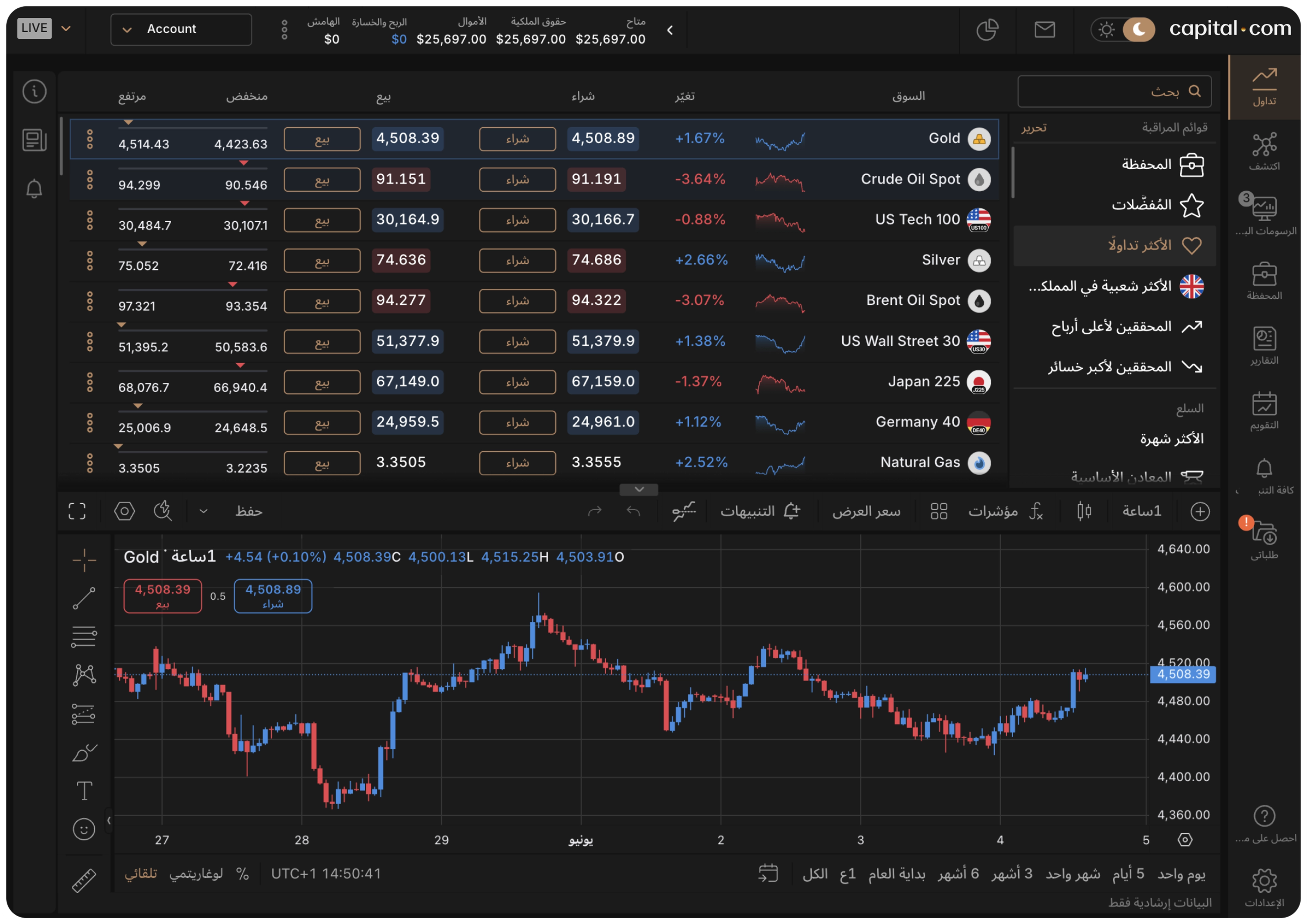
Task: Open the news feed icon
Action: tap(34, 140)
